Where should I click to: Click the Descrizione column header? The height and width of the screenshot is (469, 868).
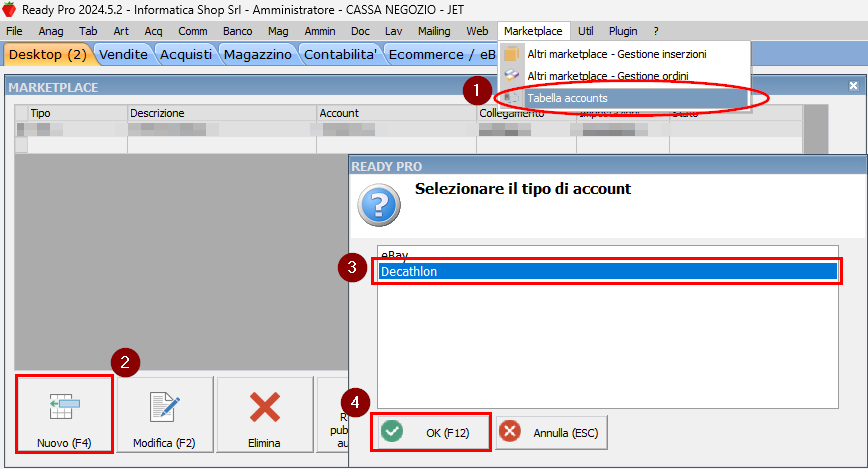point(221,113)
